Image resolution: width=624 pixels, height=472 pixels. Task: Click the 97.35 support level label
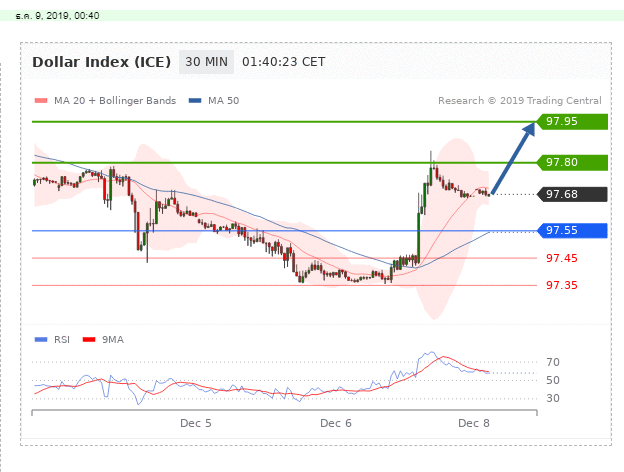click(x=562, y=285)
